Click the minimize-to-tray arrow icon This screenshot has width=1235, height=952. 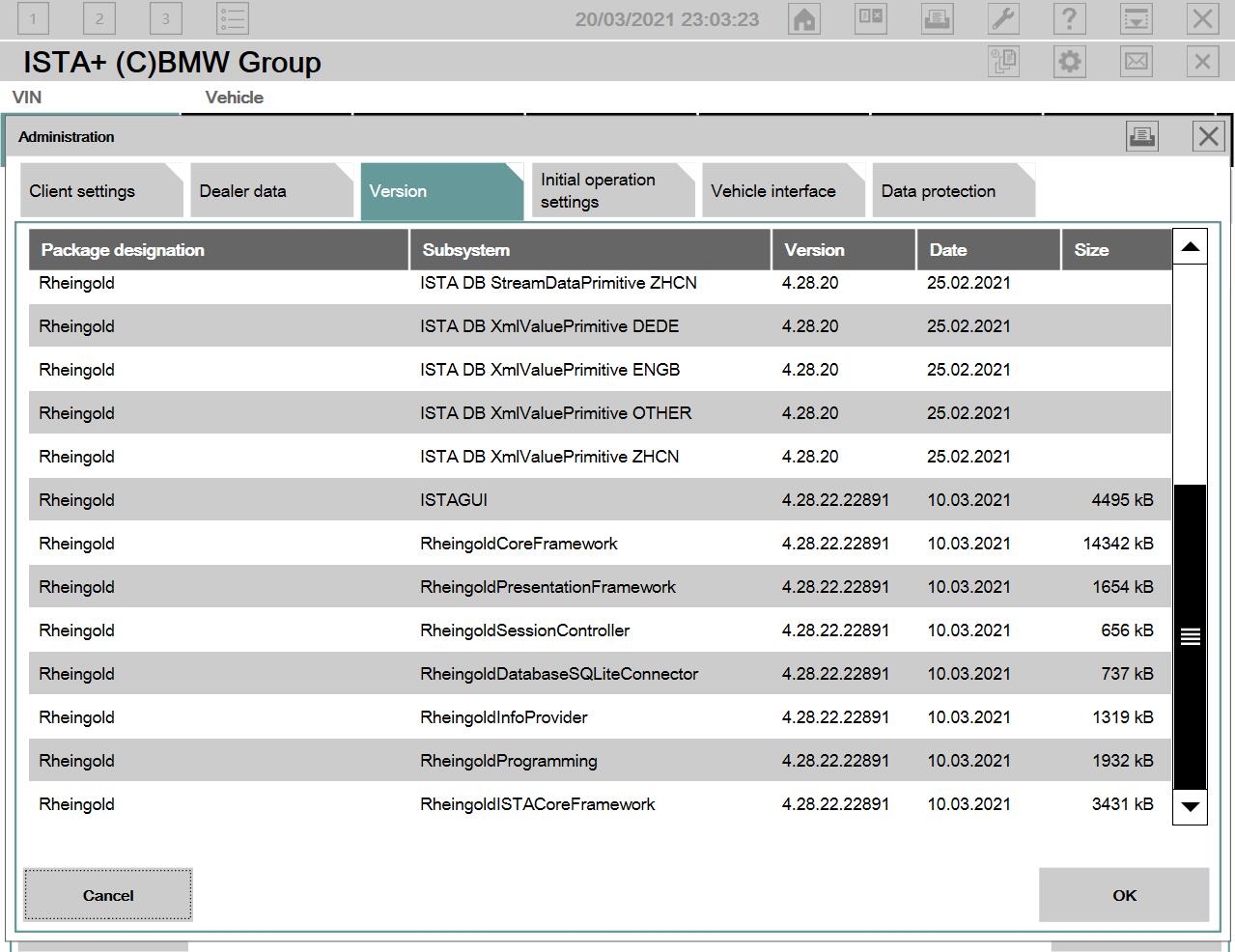click(x=1137, y=18)
